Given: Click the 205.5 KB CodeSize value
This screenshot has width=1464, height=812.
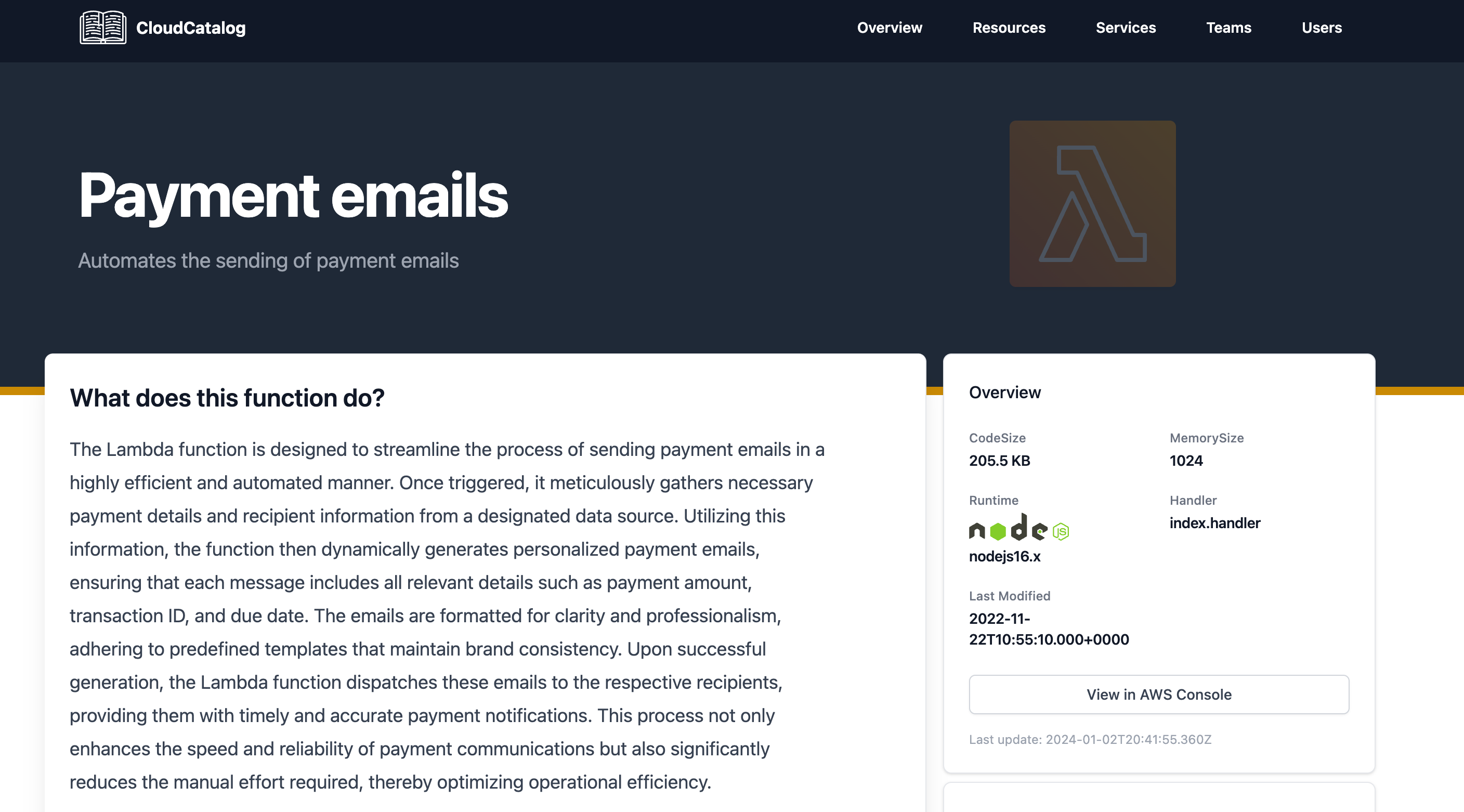Looking at the screenshot, I should click(x=999, y=460).
